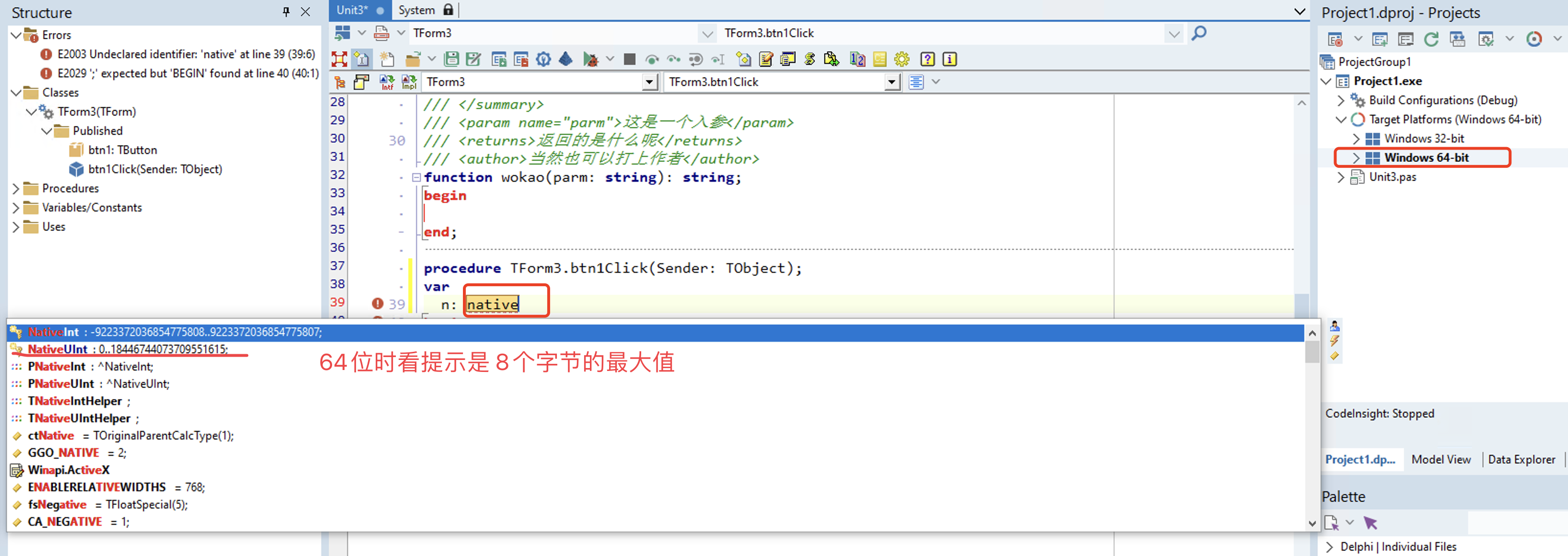The image size is (1568, 556).
Task: Expand the Unit3.pas project node
Action: tap(1340, 176)
